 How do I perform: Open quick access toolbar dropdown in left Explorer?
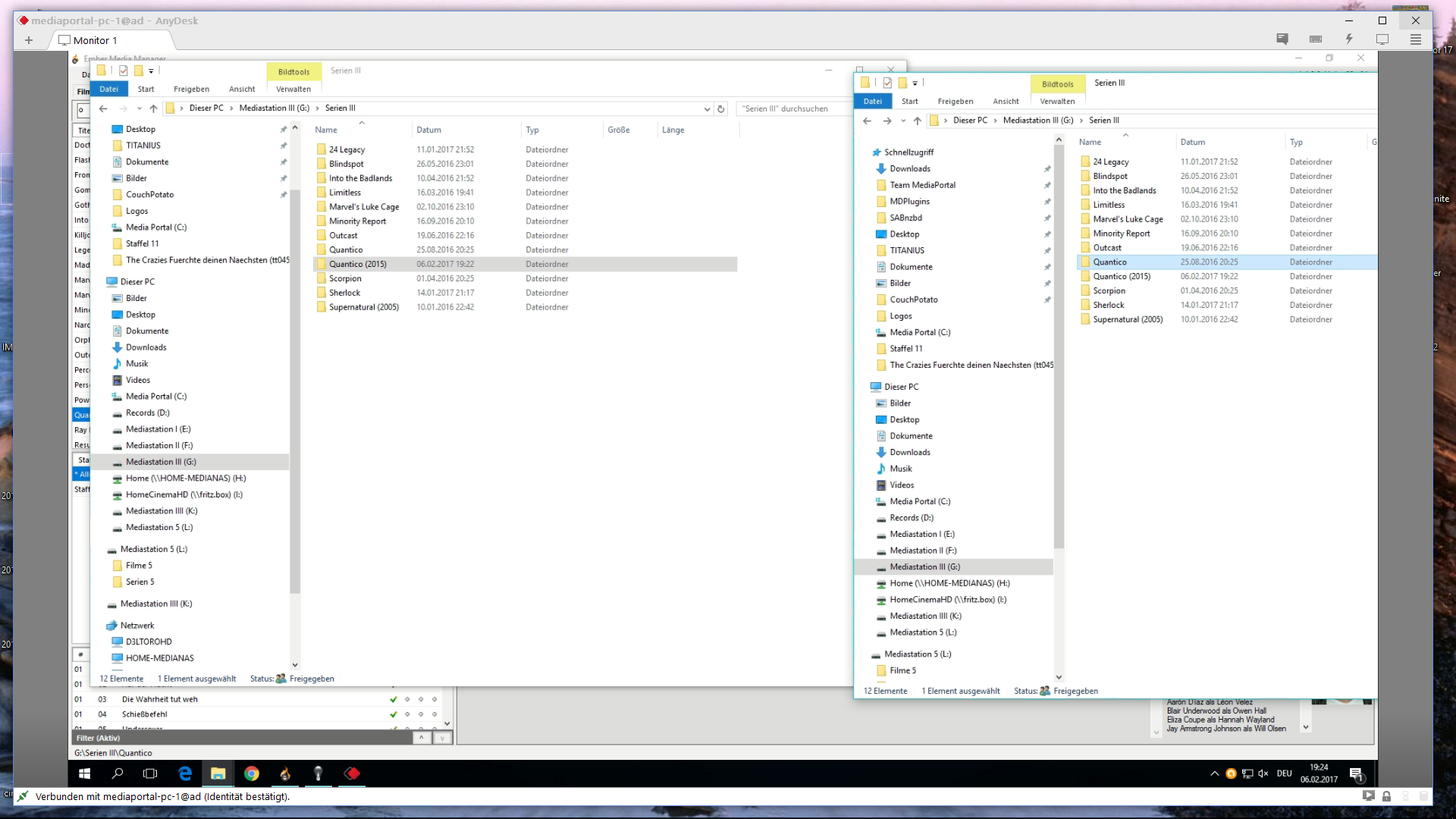(151, 71)
